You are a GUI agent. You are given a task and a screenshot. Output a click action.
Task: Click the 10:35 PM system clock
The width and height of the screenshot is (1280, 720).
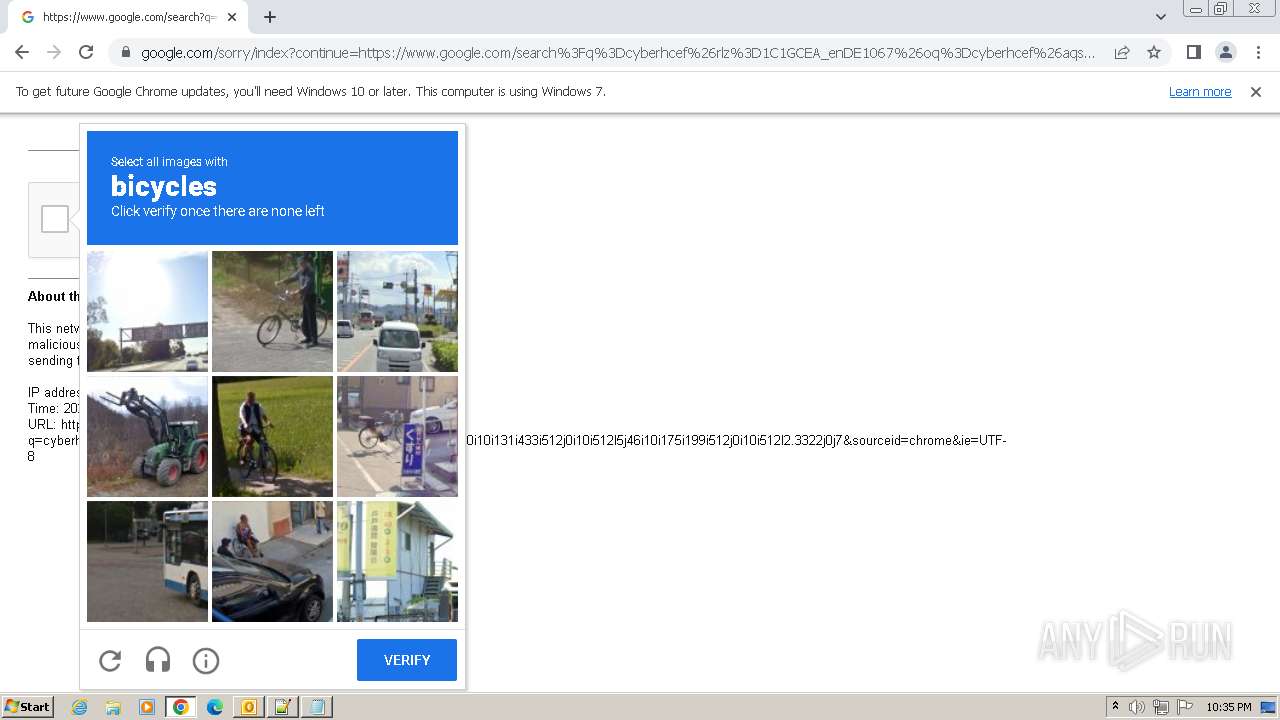coord(1228,707)
